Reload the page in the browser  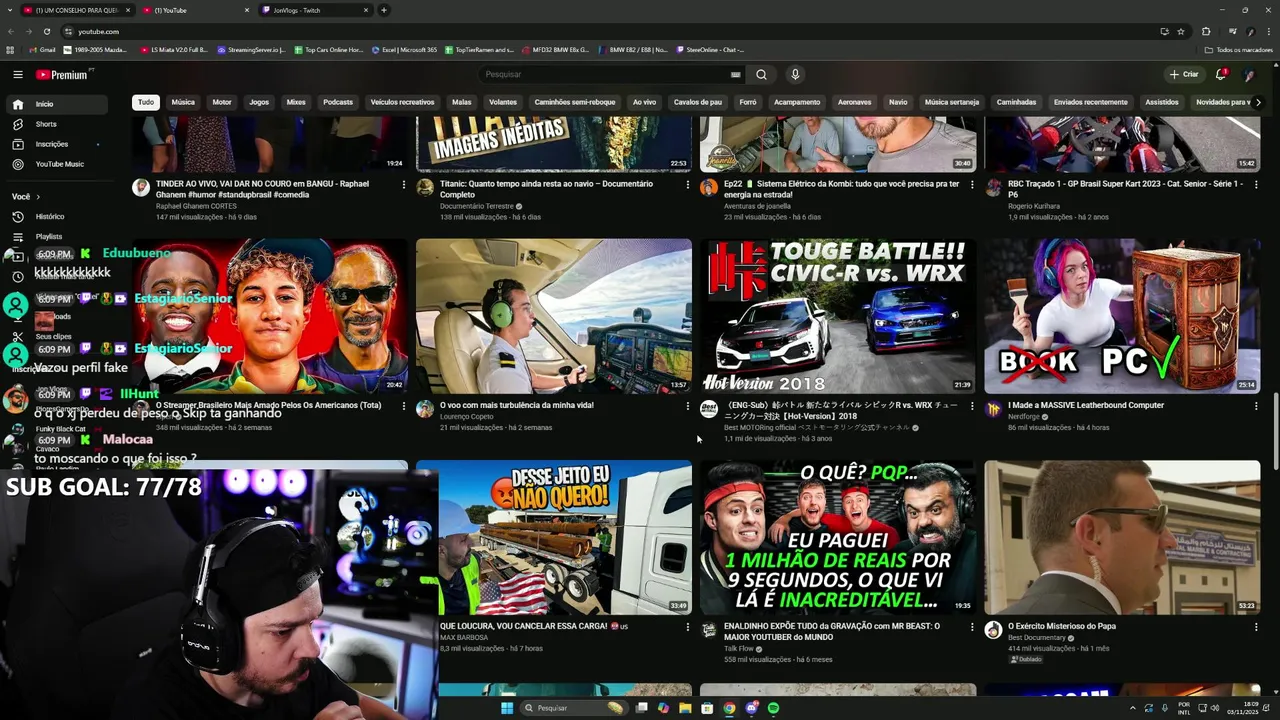(46, 31)
